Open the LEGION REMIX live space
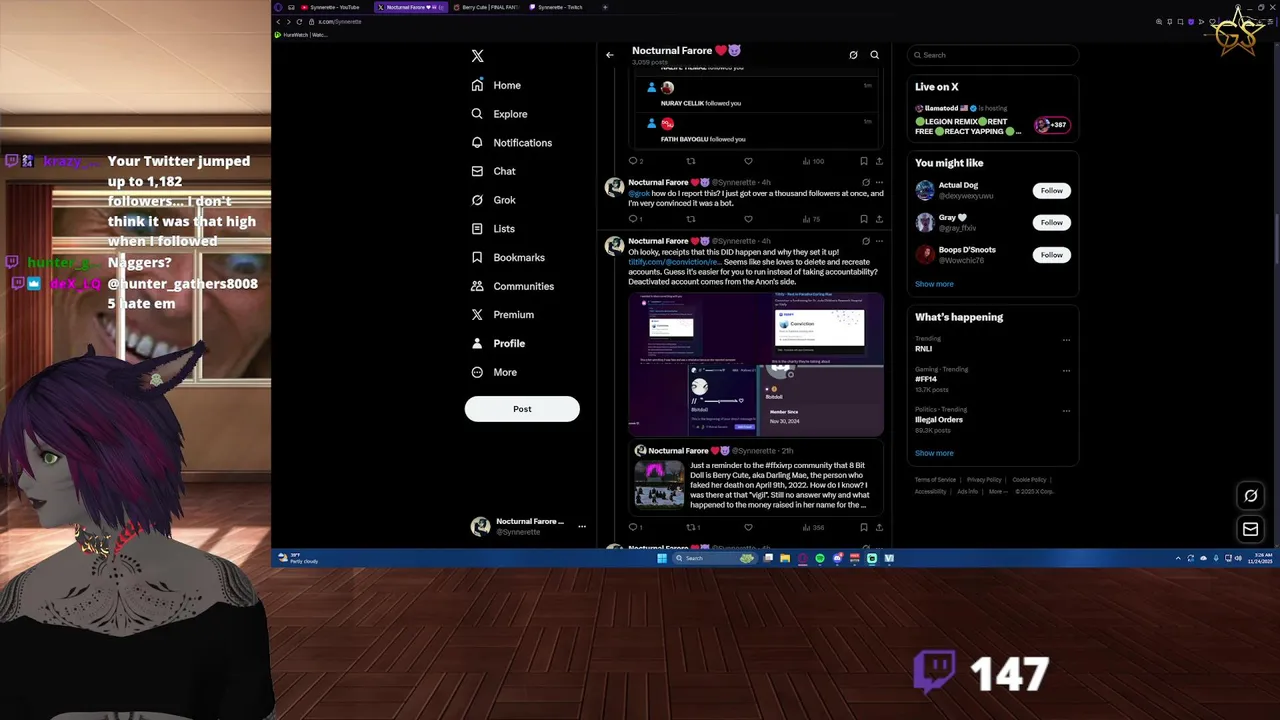Screen dimensions: 1280x720 click(x=992, y=120)
